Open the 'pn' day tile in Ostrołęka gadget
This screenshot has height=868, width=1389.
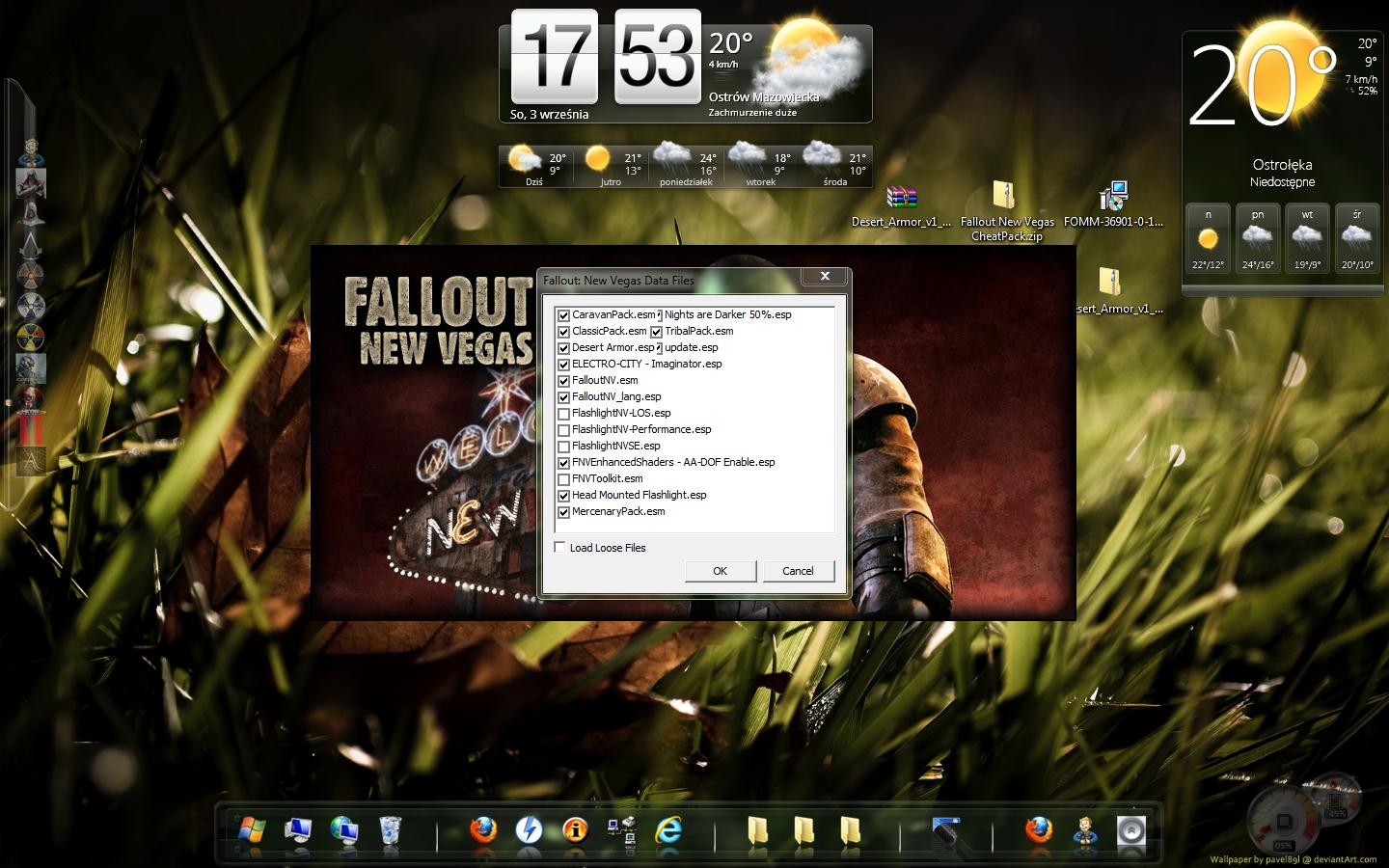click(1258, 238)
